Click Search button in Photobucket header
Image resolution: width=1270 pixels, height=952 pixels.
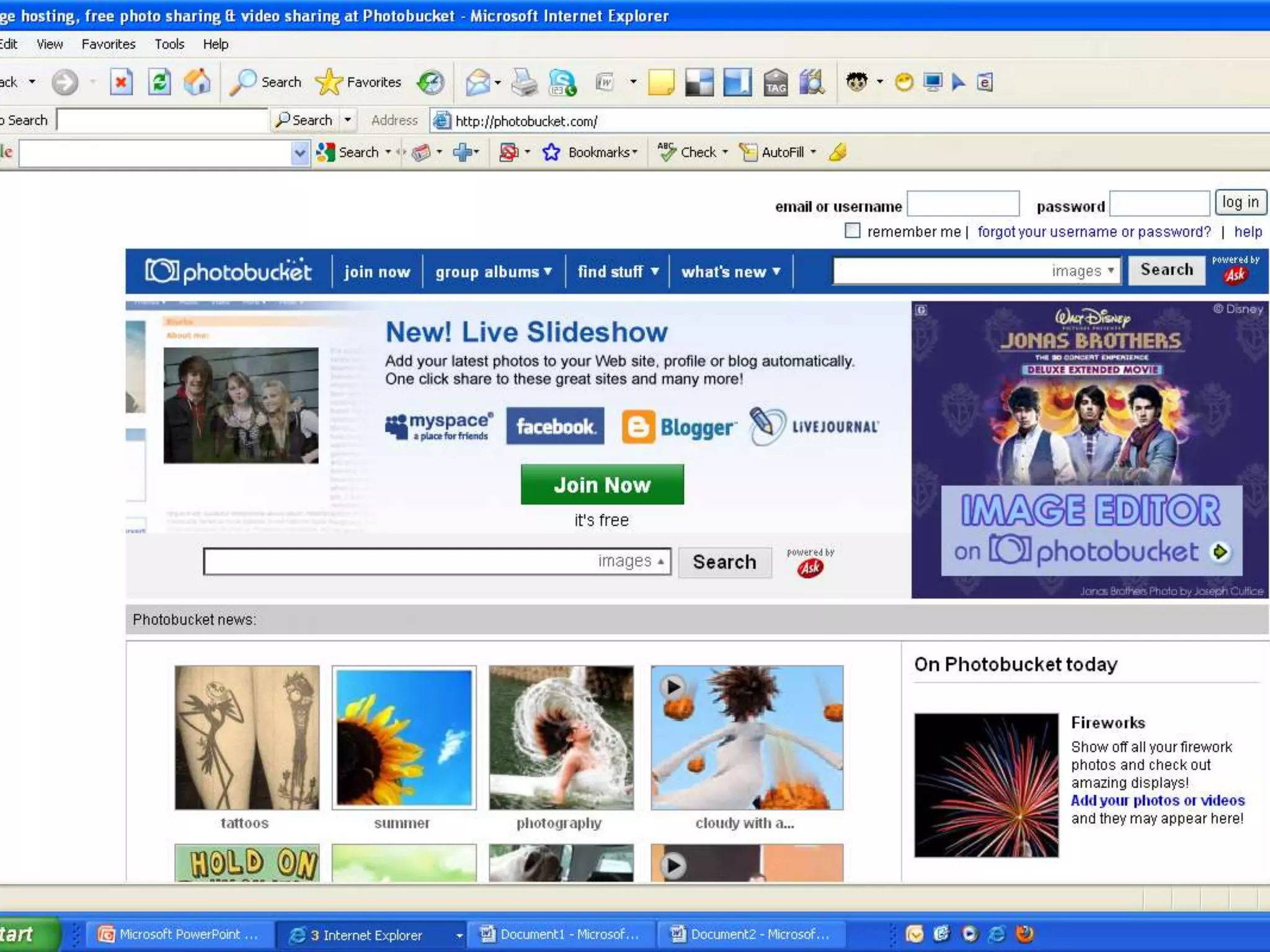1166,270
